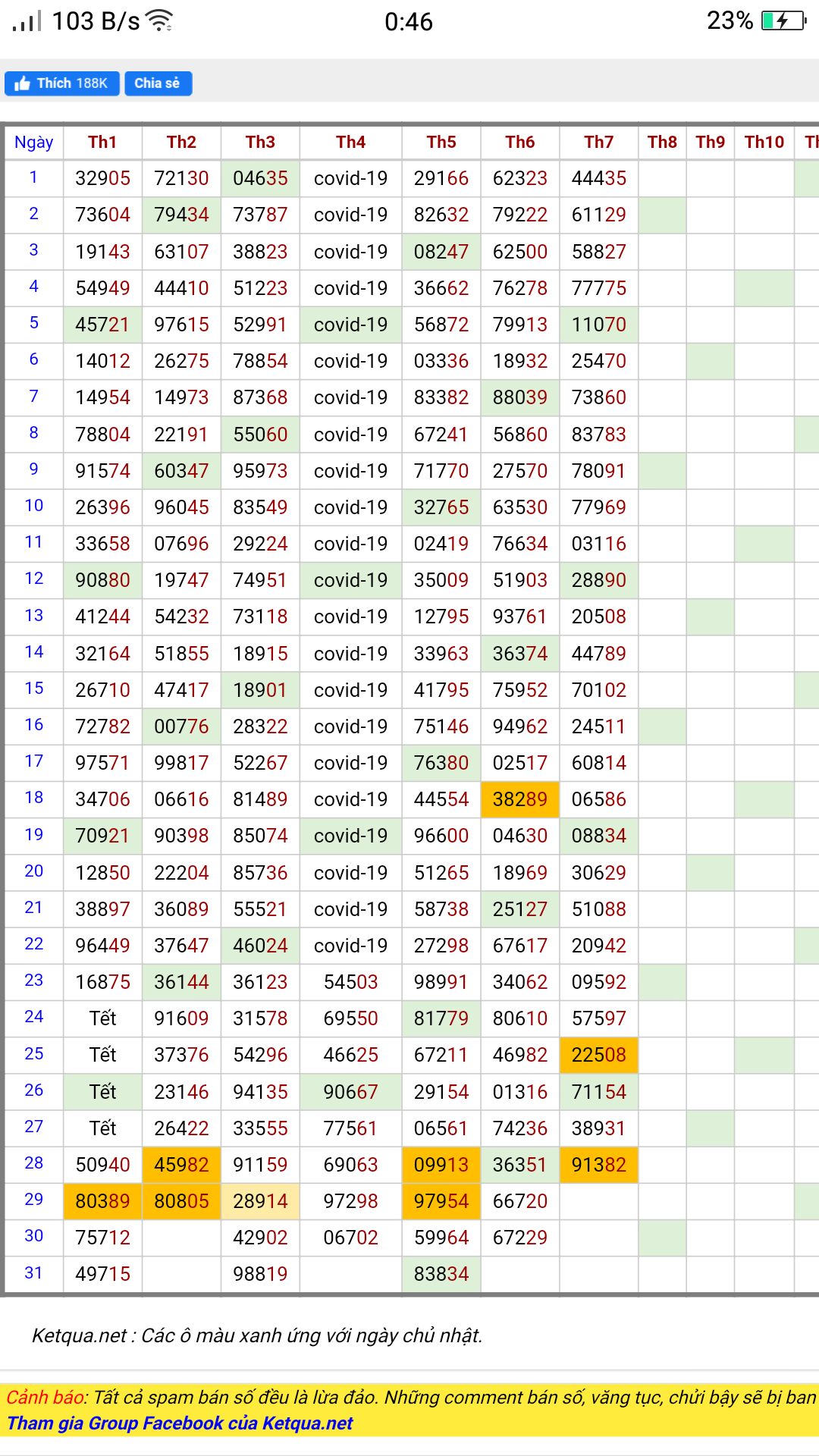This screenshot has width=819, height=1456.
Task: Click day number 18 in Ngày column
Action: coord(34,798)
